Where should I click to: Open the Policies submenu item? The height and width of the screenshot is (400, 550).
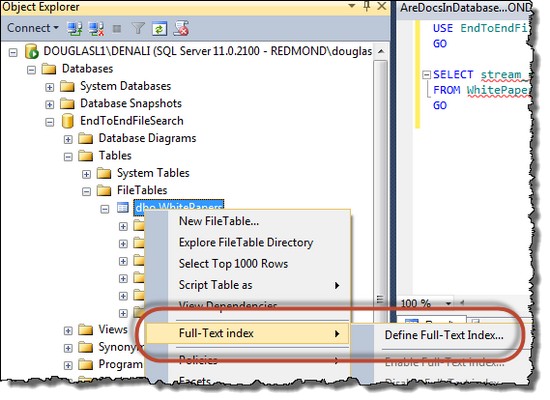[247, 360]
